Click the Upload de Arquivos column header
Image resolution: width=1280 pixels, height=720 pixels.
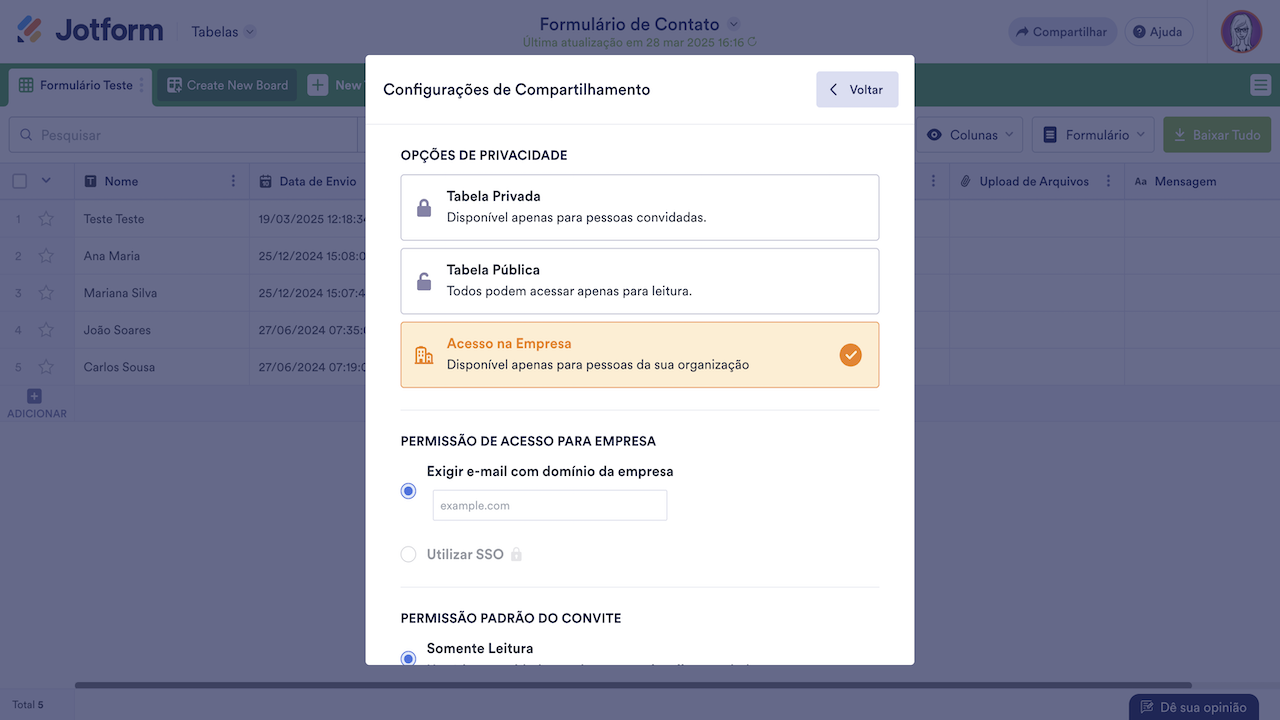(1037, 181)
